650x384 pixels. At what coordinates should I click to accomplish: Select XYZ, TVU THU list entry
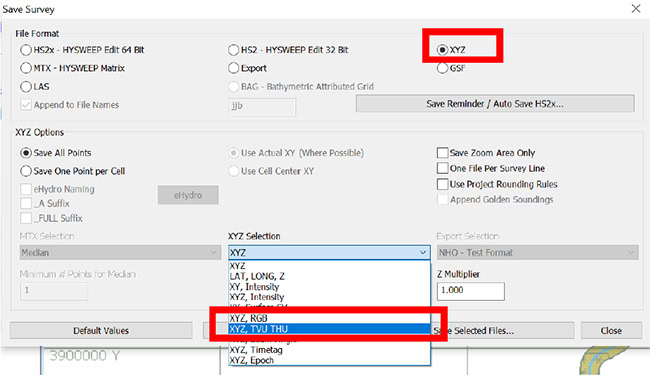[x=329, y=329]
